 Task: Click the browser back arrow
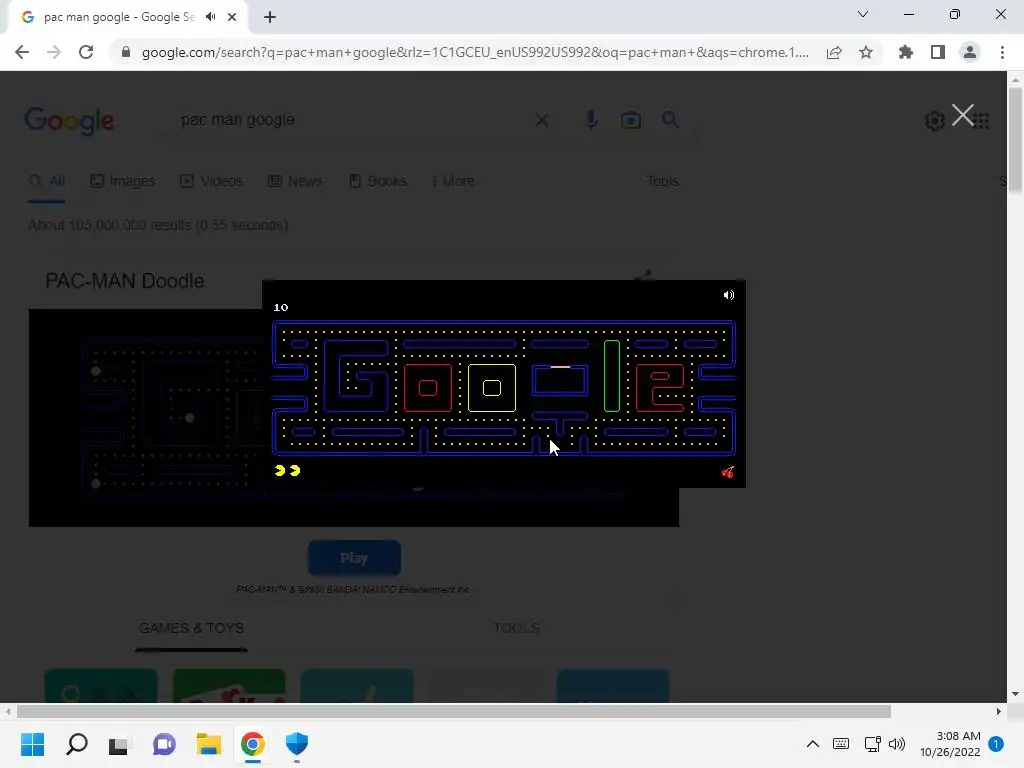point(22,52)
